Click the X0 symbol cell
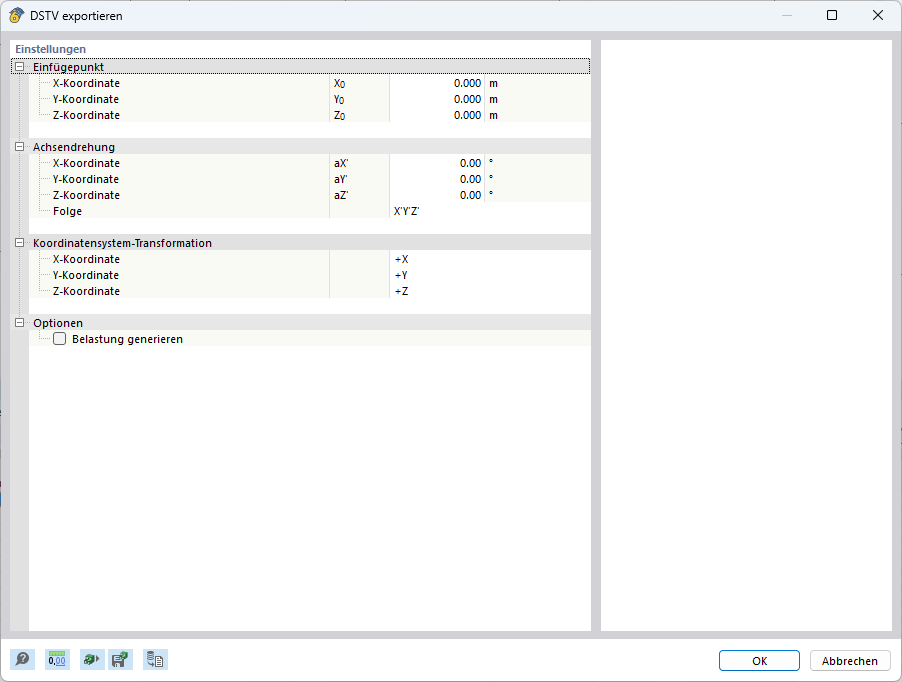This screenshot has height=682, width=902. point(359,83)
